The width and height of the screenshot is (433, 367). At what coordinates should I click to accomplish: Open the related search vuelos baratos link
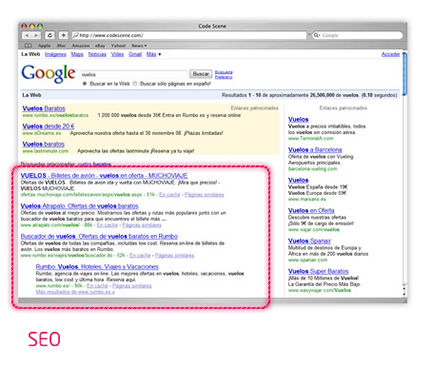94,164
